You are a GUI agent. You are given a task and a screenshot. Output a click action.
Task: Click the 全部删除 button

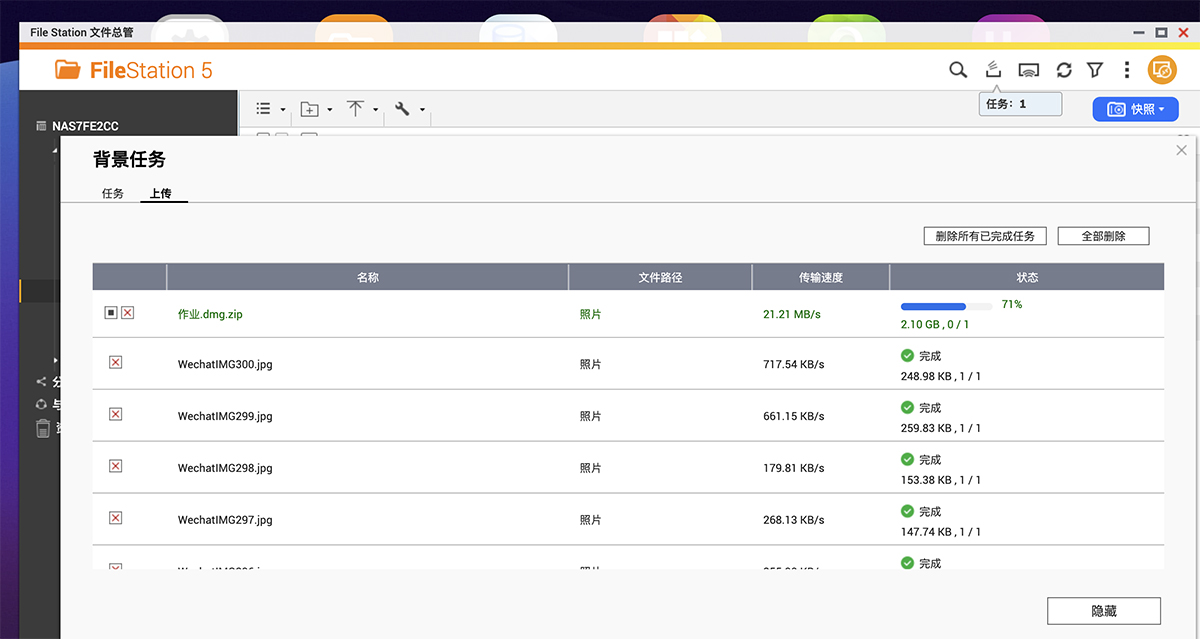coord(1103,236)
